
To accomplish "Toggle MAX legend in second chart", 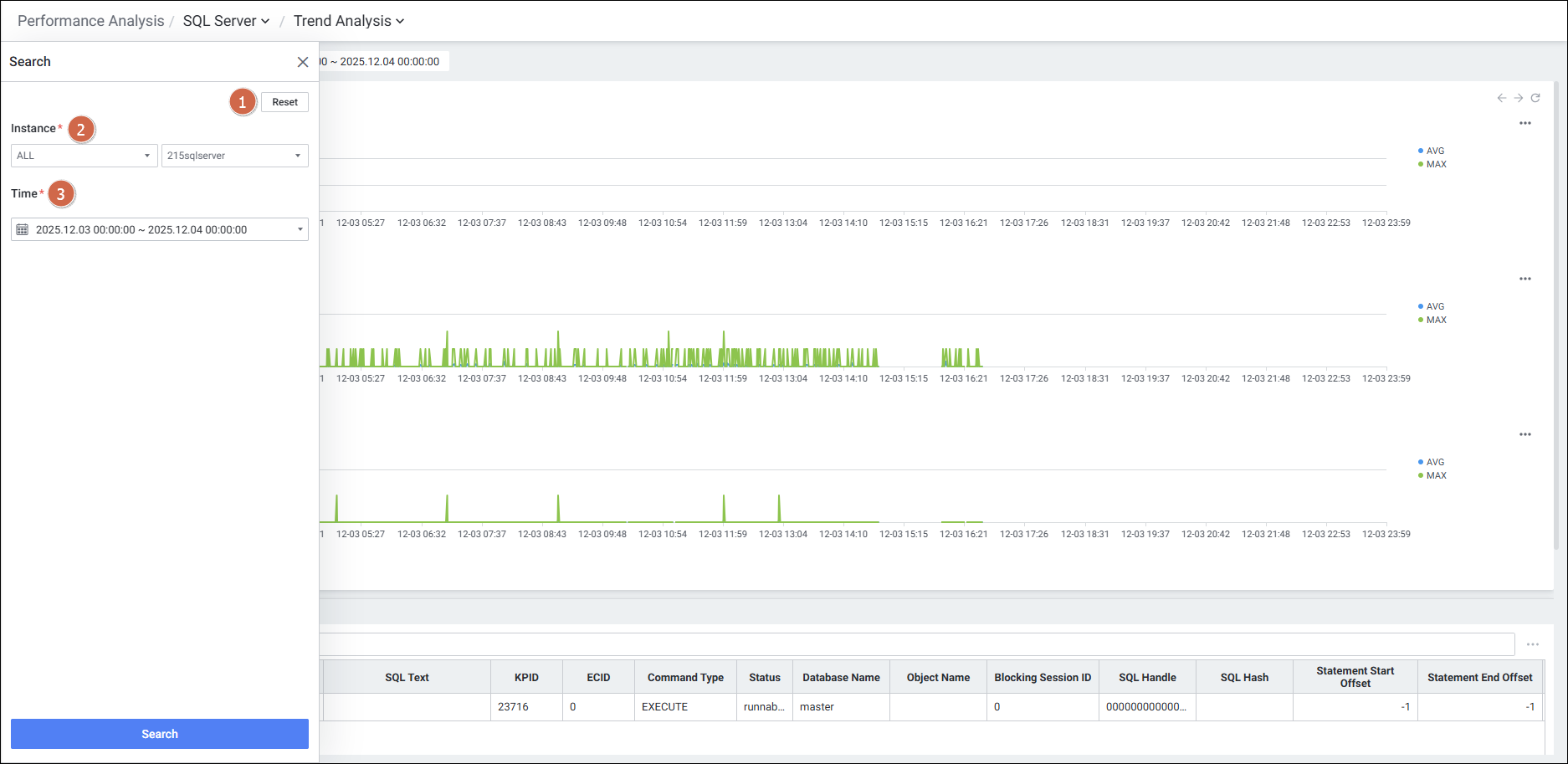I will (x=1432, y=320).
